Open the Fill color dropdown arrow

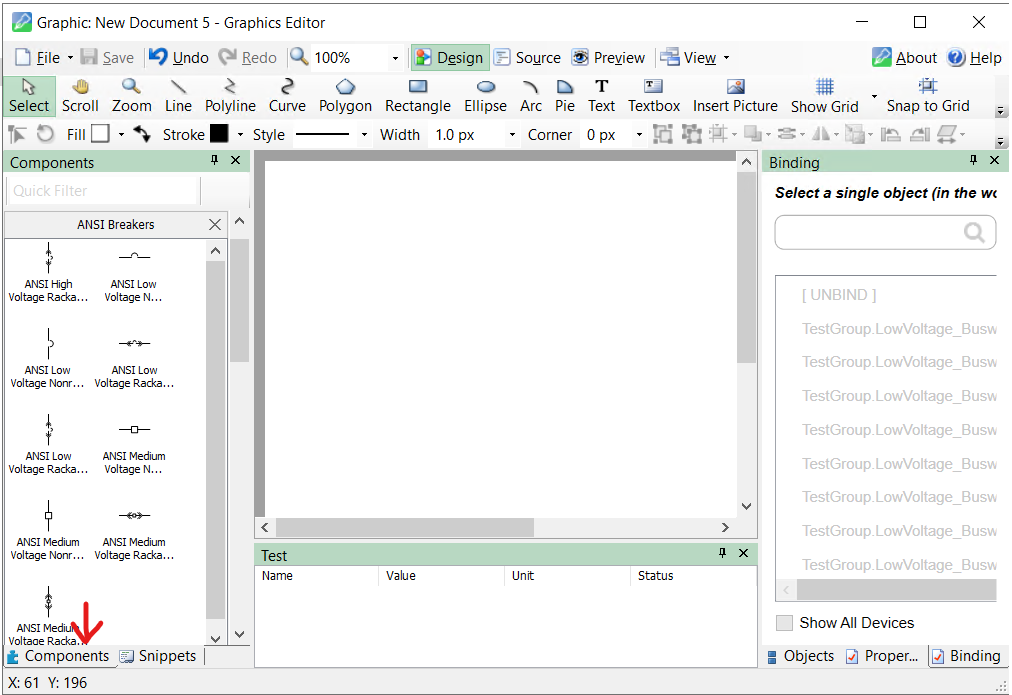tap(121, 135)
